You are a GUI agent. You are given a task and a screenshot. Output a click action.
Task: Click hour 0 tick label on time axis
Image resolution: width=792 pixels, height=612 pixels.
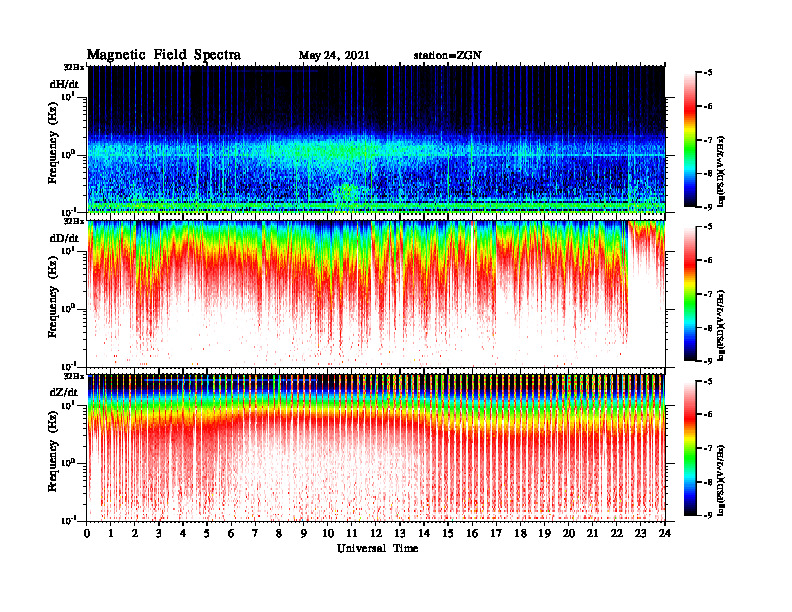tap(87, 534)
